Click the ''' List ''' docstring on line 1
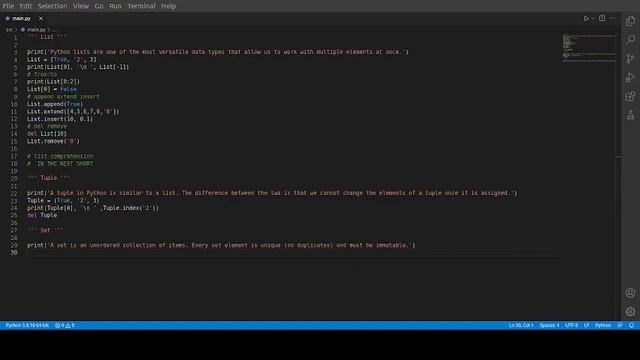This screenshot has width=640, height=360. 47,37
